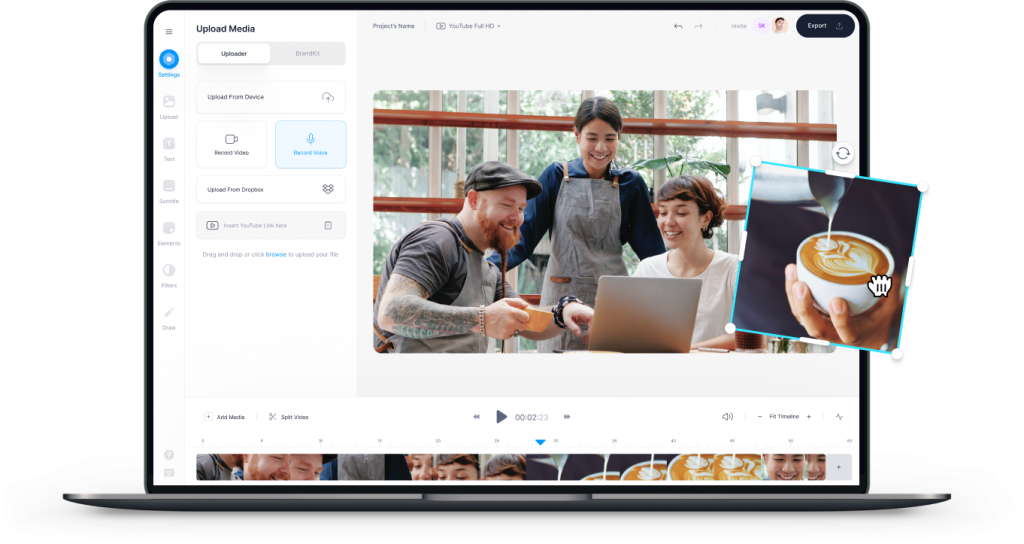
Task: Click the redo arrow
Action: tap(698, 26)
